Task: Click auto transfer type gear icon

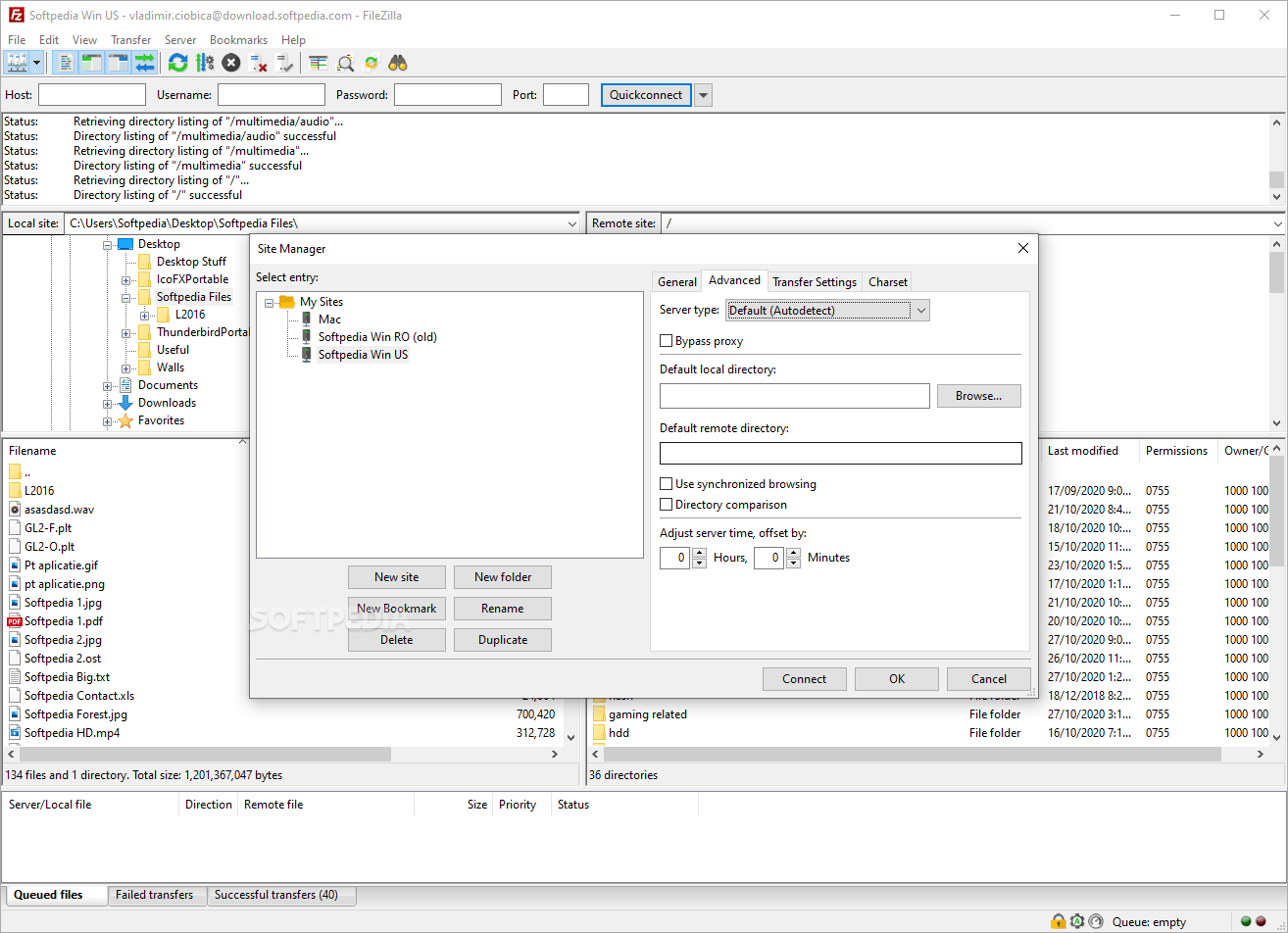Action: tap(1077, 921)
